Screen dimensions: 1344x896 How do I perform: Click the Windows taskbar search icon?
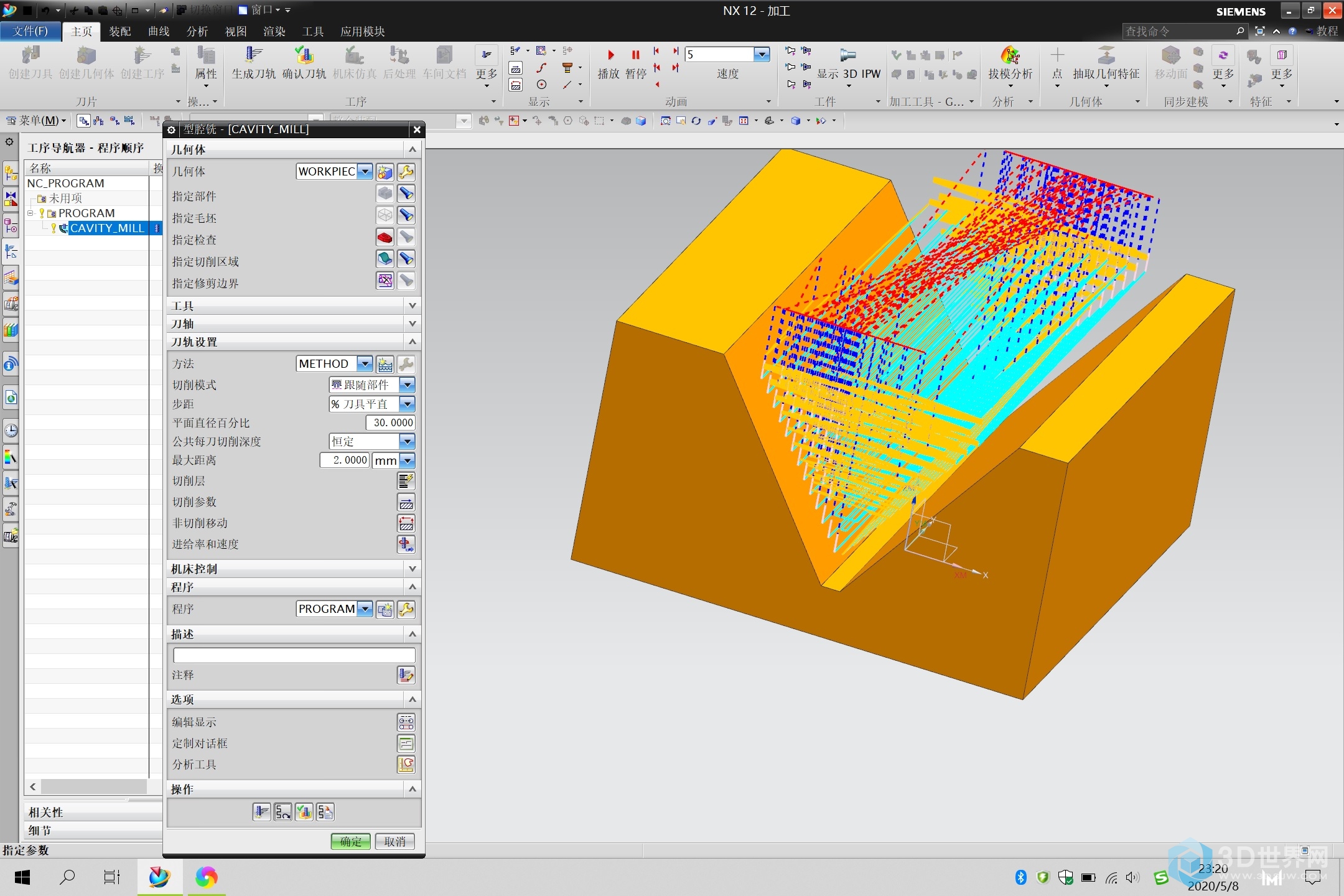(x=67, y=877)
